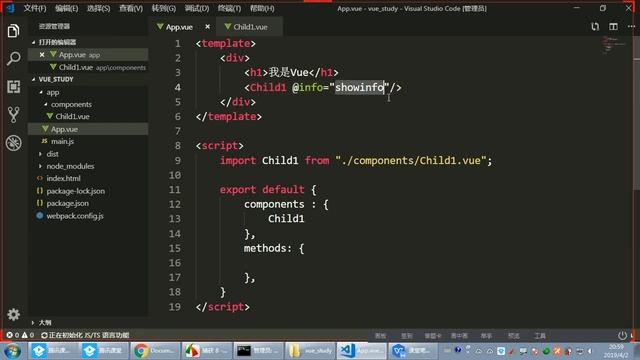Screen dimensions: 640x360
Task: Select App.vue in the file tree
Action: pyautogui.click(x=88, y=129)
